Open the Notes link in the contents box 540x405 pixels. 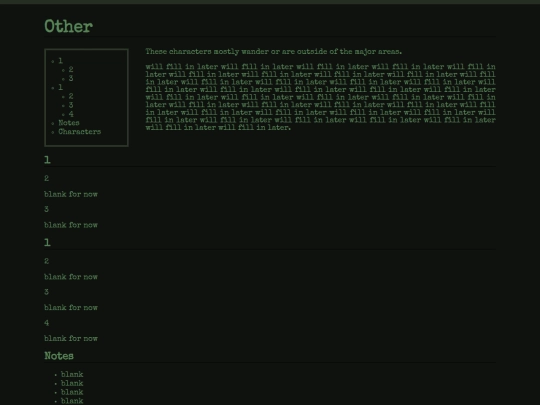click(x=69, y=123)
